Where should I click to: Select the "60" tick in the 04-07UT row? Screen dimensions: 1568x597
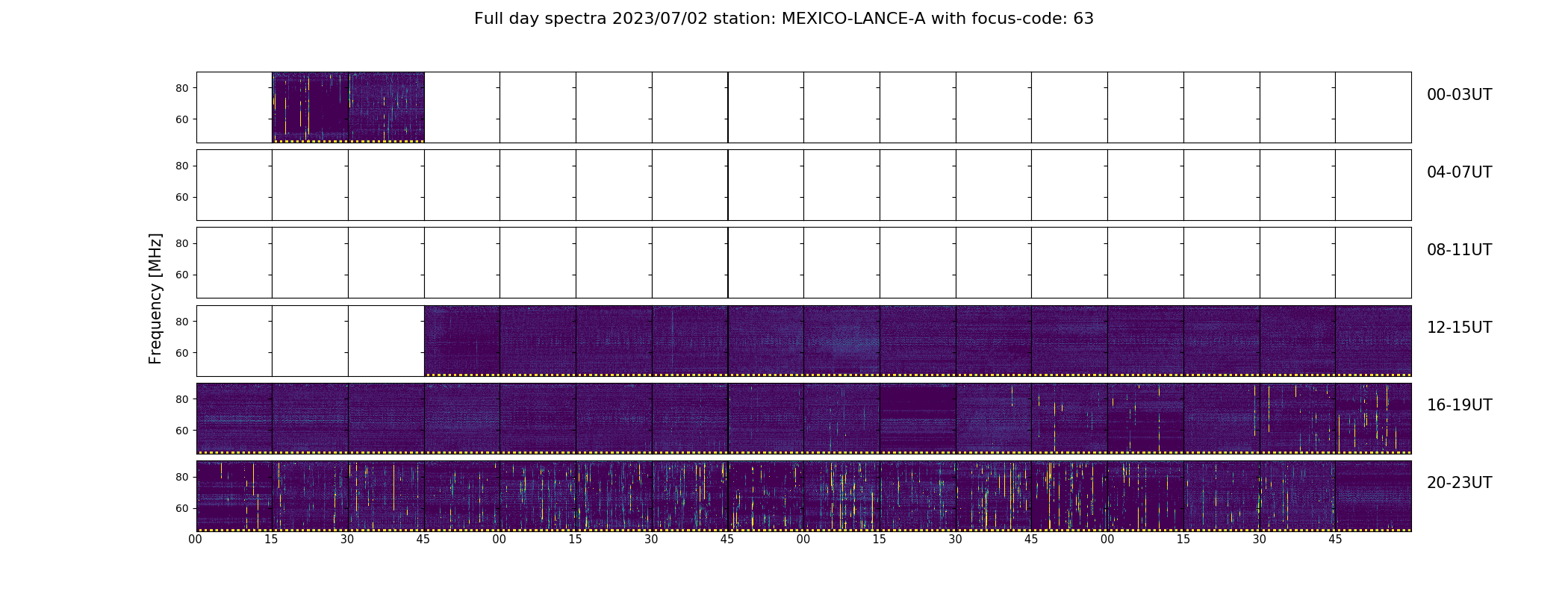tap(182, 197)
